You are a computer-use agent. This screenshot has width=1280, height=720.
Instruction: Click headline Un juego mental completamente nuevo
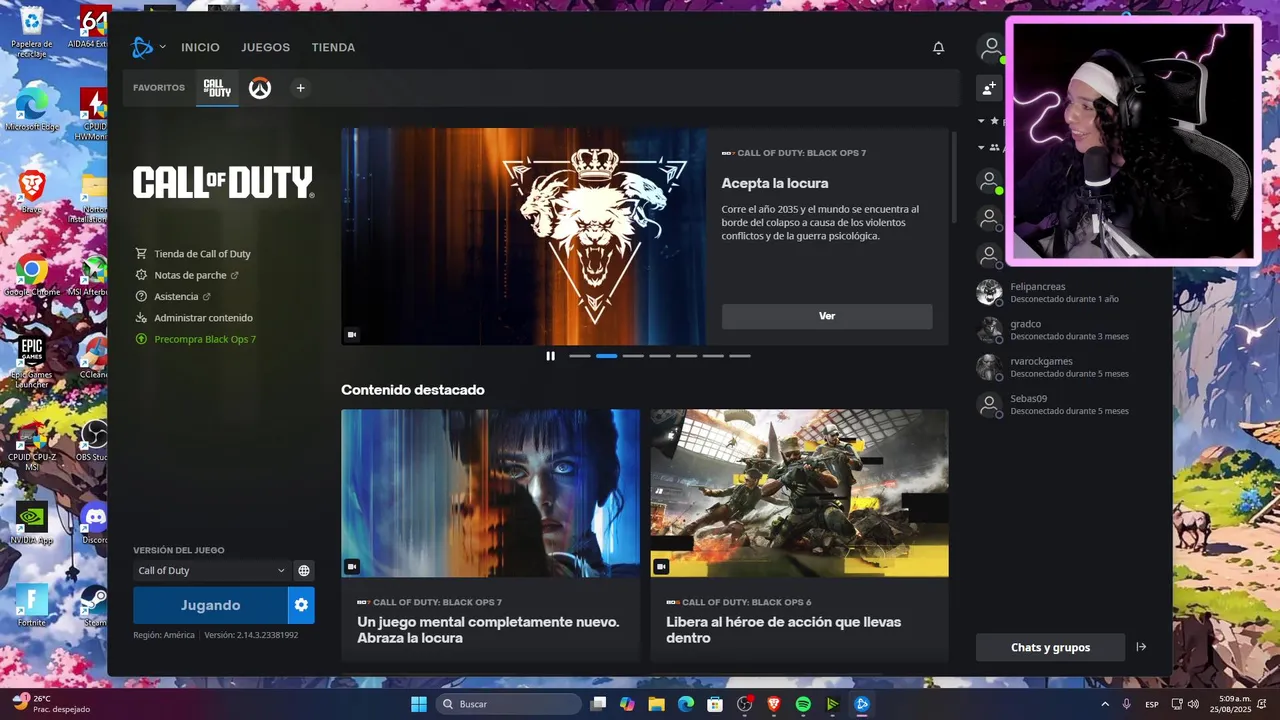click(488, 630)
